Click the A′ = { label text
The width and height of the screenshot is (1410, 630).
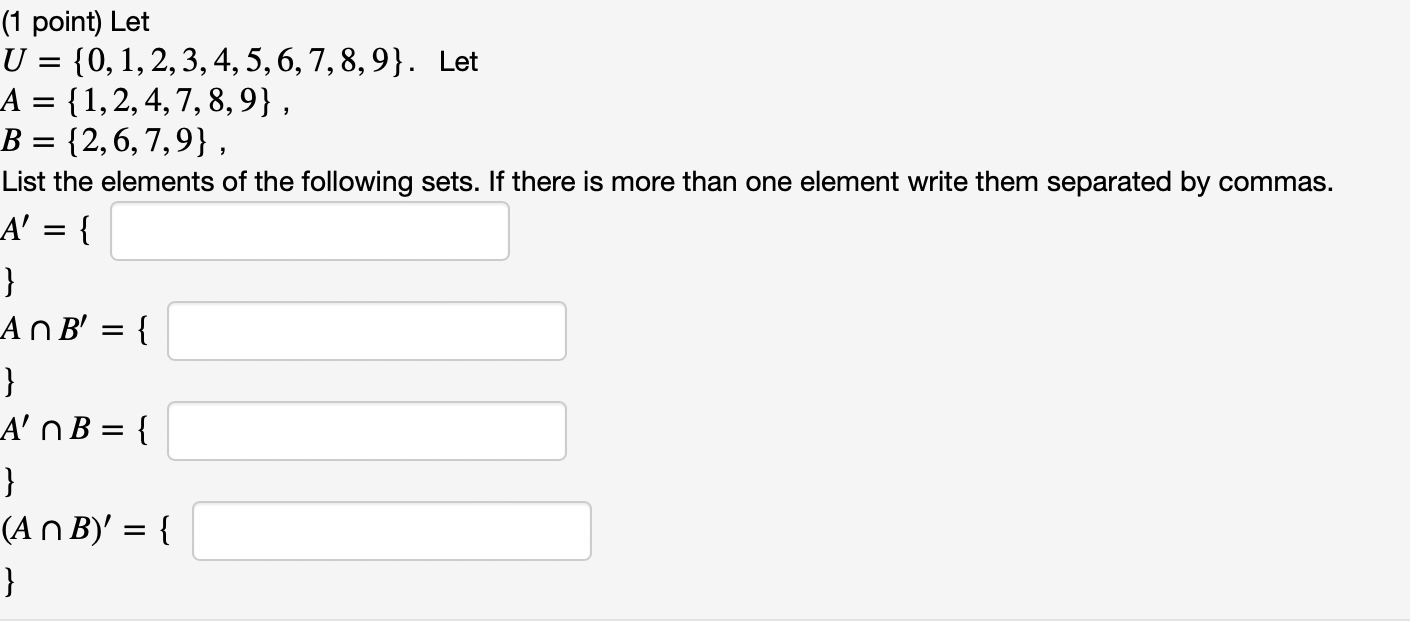pos(45,230)
